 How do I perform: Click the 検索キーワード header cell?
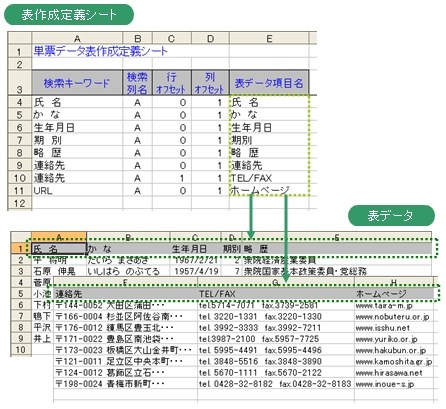(x=77, y=82)
